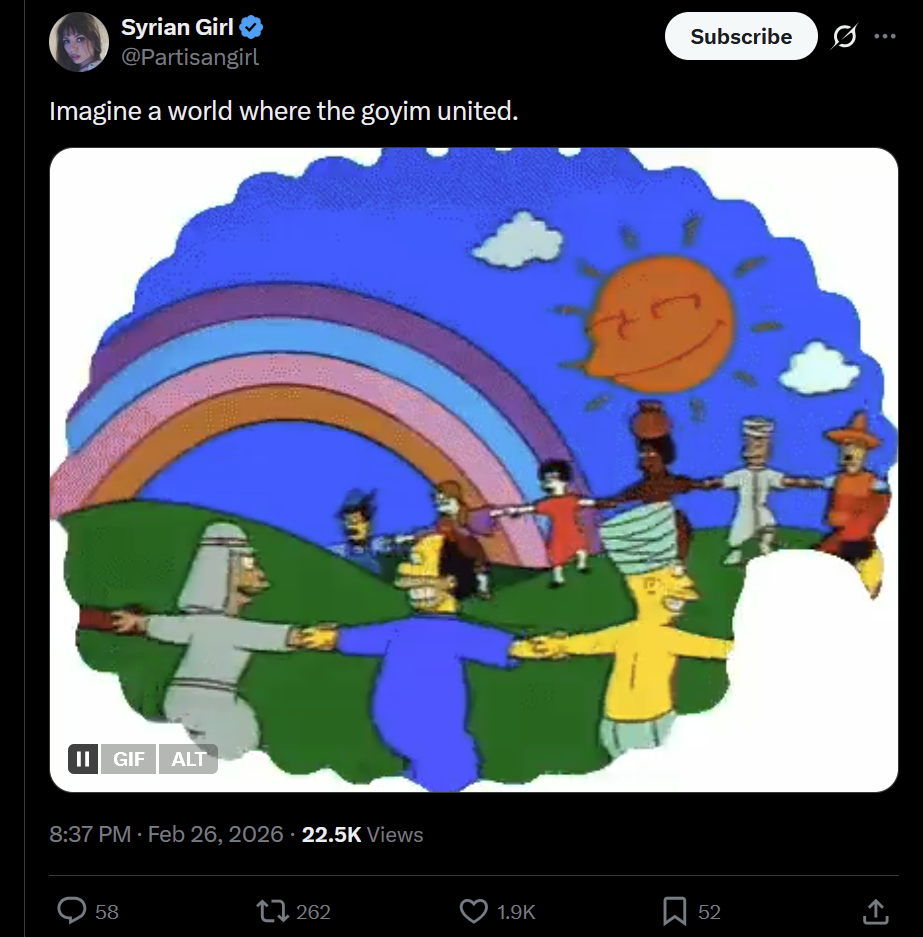
Task: Pause the playing GIF
Action: pos(84,759)
